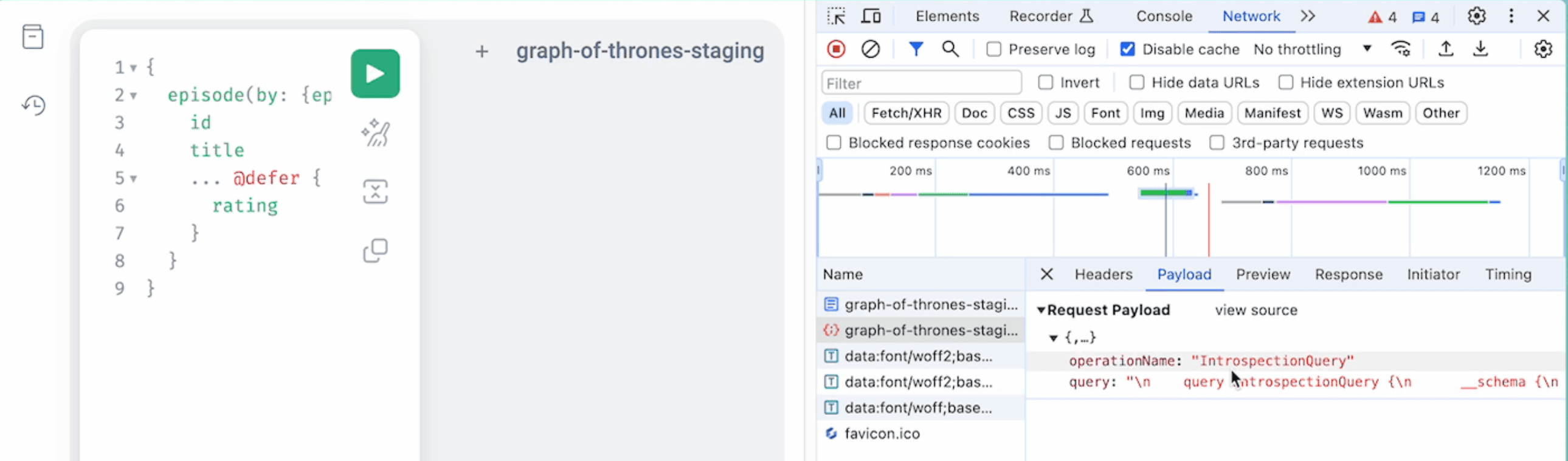
Task: Open the No throttling dropdown
Action: (x=1312, y=49)
